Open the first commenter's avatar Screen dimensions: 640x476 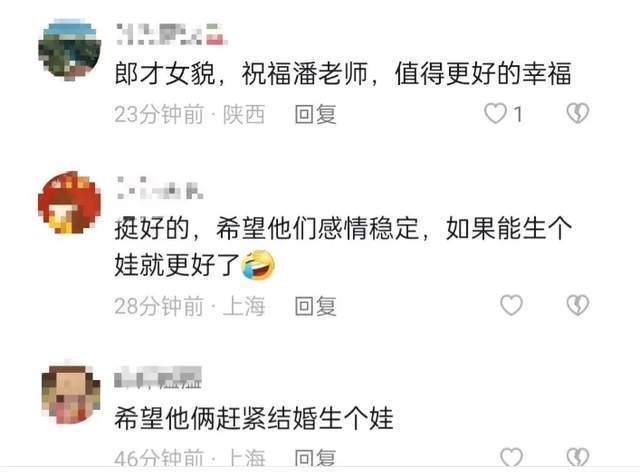tap(70, 50)
